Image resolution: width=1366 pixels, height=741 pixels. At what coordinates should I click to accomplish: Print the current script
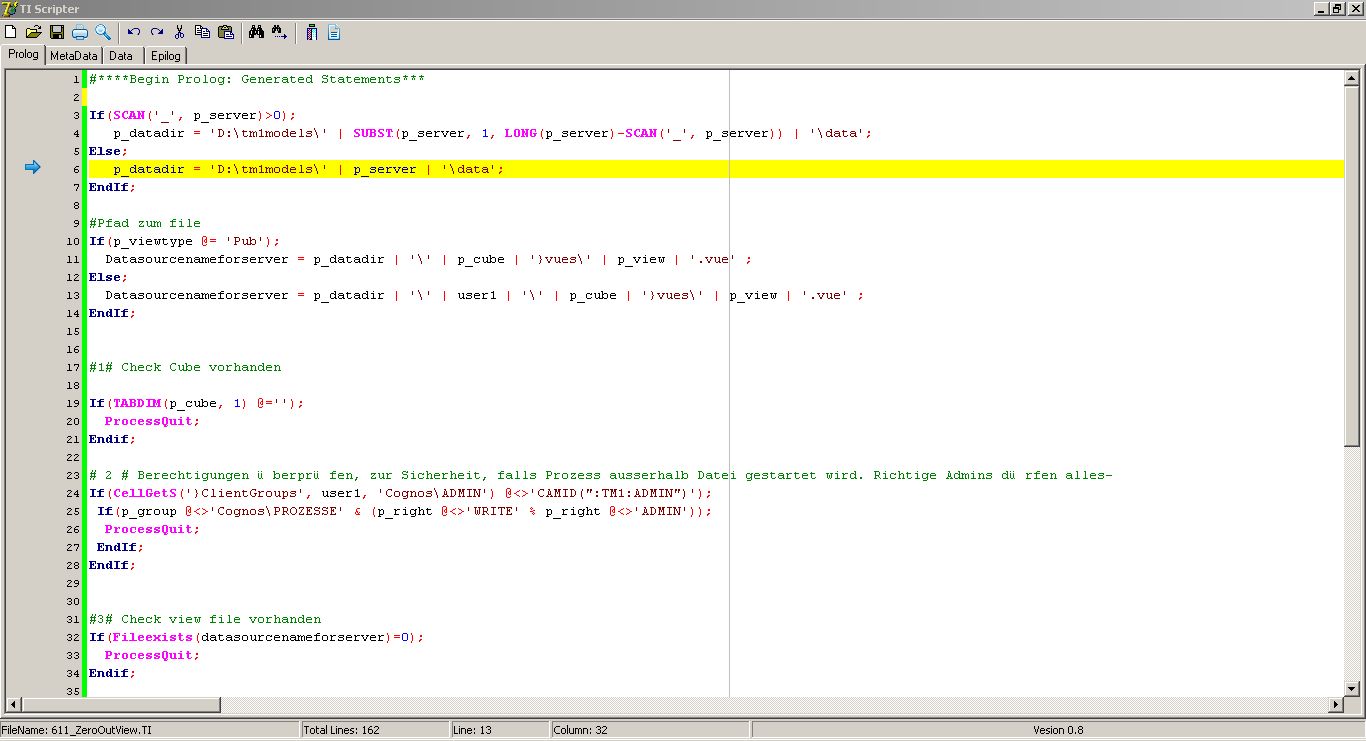(x=79, y=32)
